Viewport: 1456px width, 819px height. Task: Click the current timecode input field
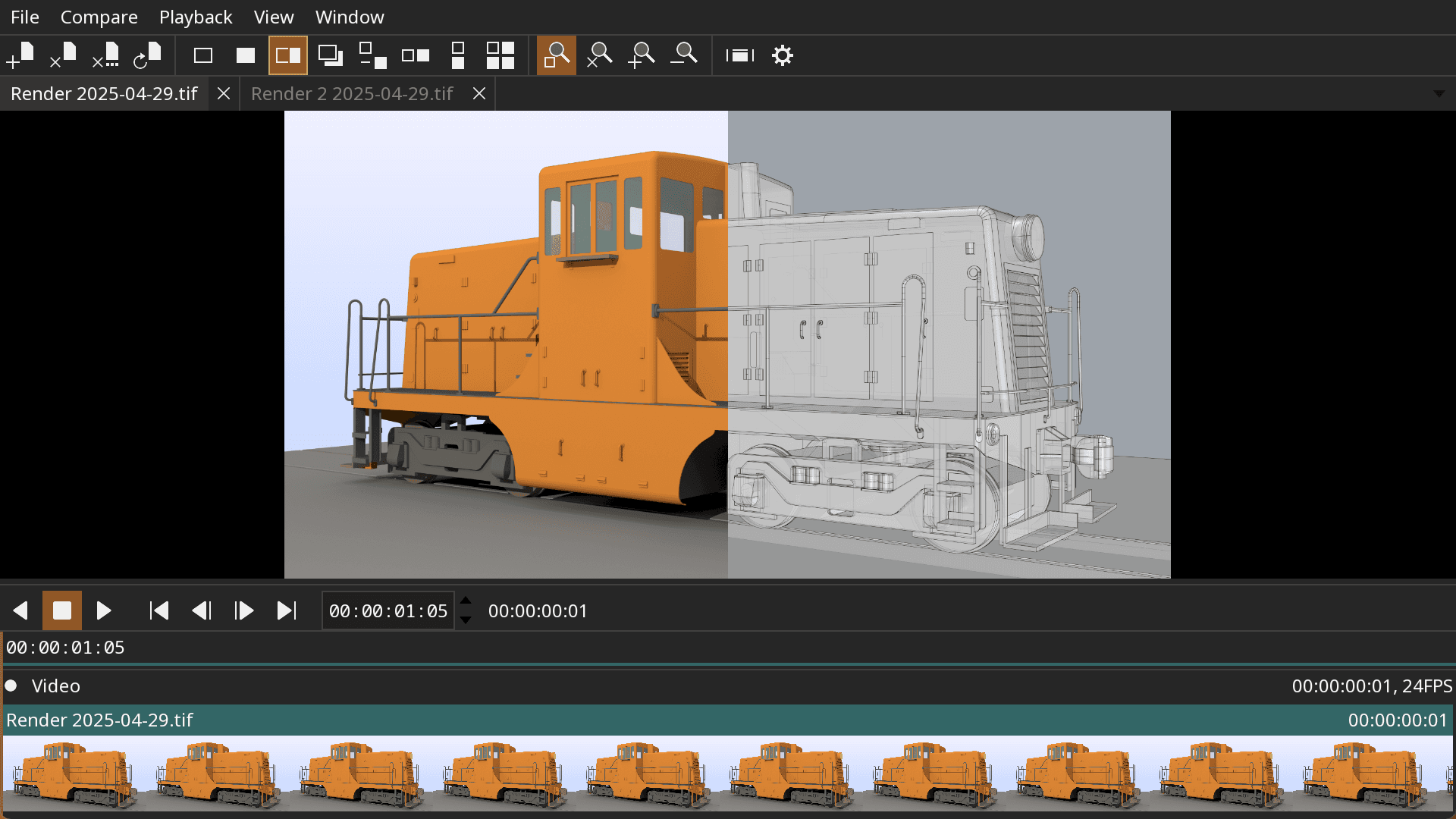tap(388, 610)
